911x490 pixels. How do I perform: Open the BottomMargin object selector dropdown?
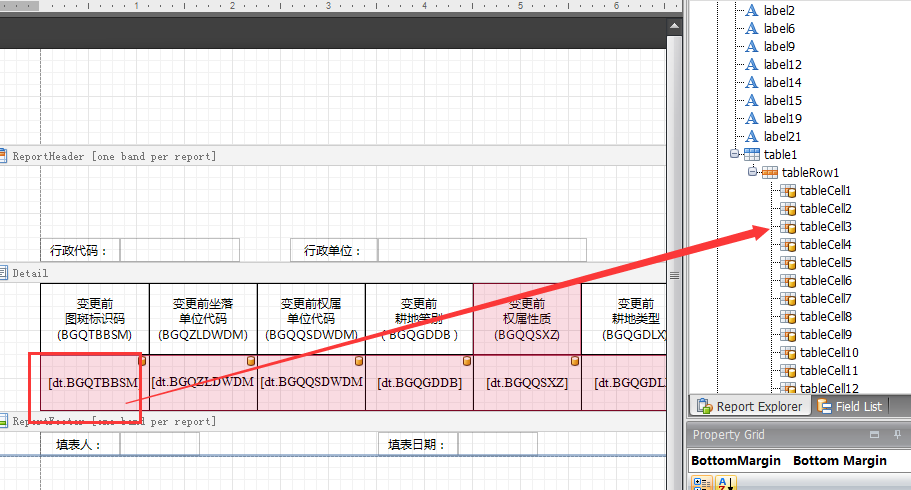click(799, 460)
